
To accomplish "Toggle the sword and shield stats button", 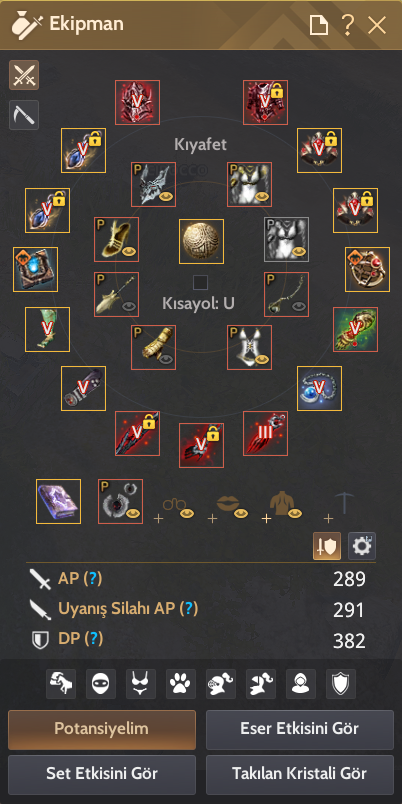I will tap(327, 546).
